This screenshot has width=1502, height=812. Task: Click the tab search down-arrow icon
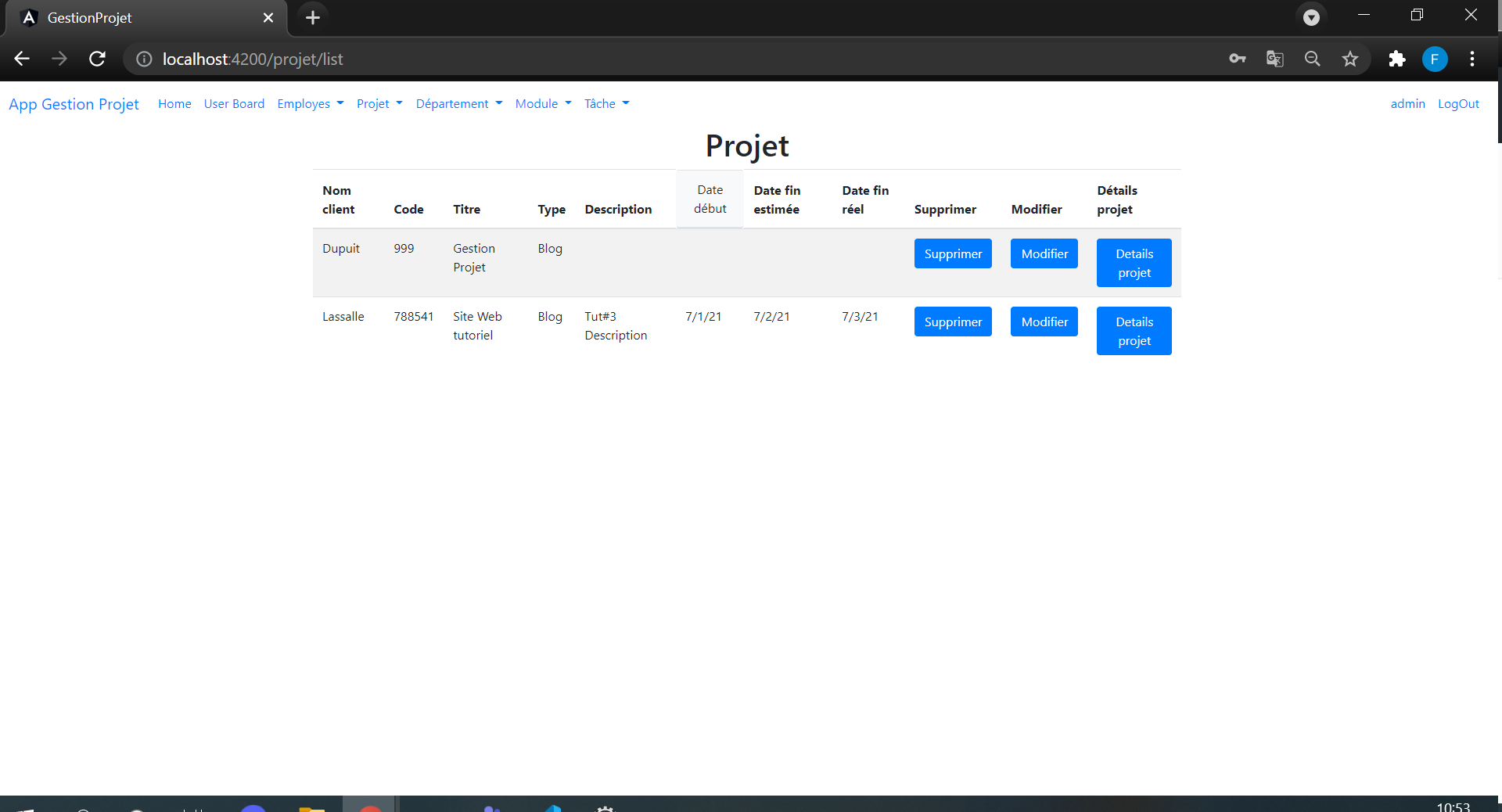(1311, 16)
